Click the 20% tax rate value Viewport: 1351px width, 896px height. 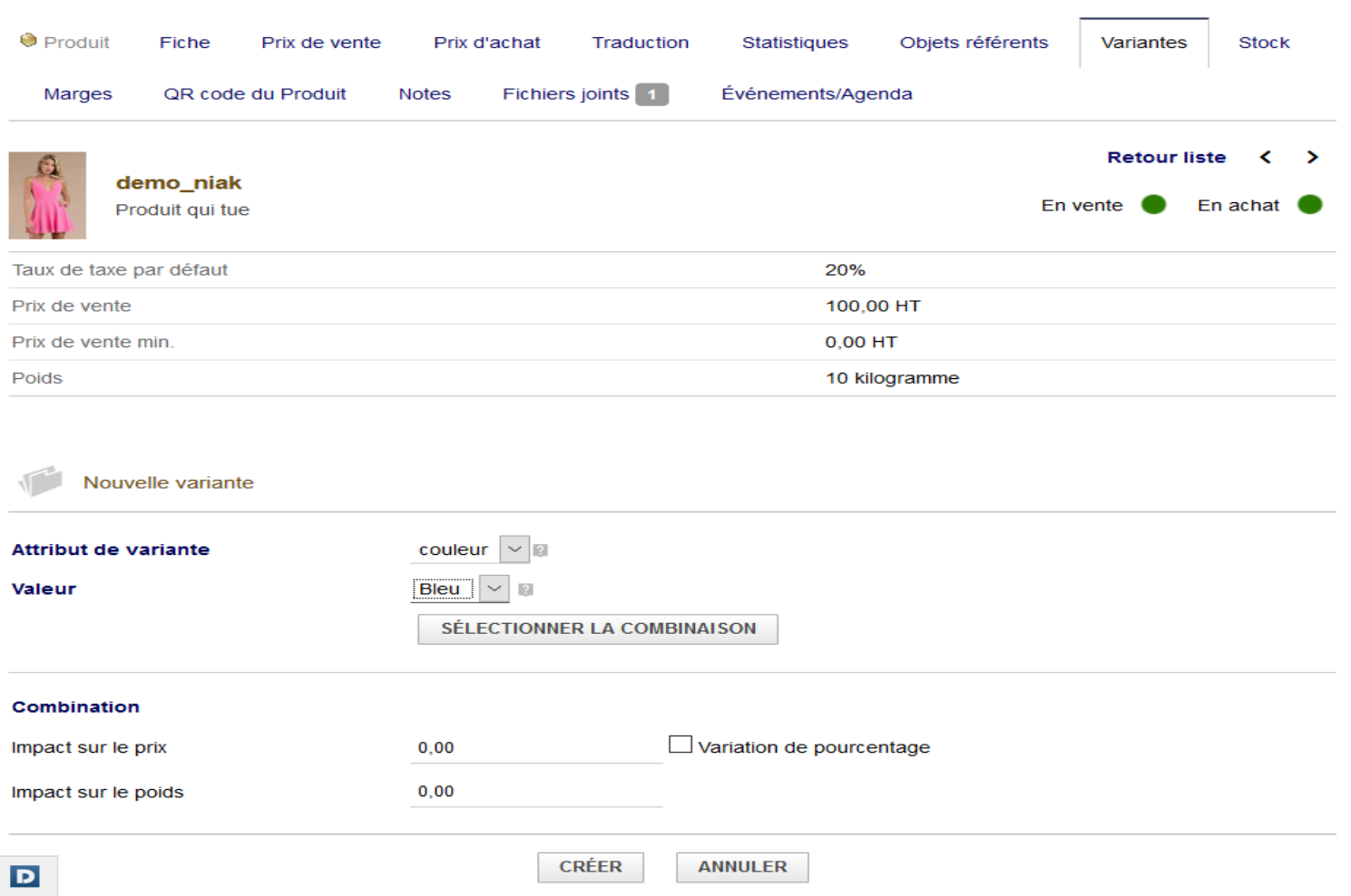tap(845, 269)
